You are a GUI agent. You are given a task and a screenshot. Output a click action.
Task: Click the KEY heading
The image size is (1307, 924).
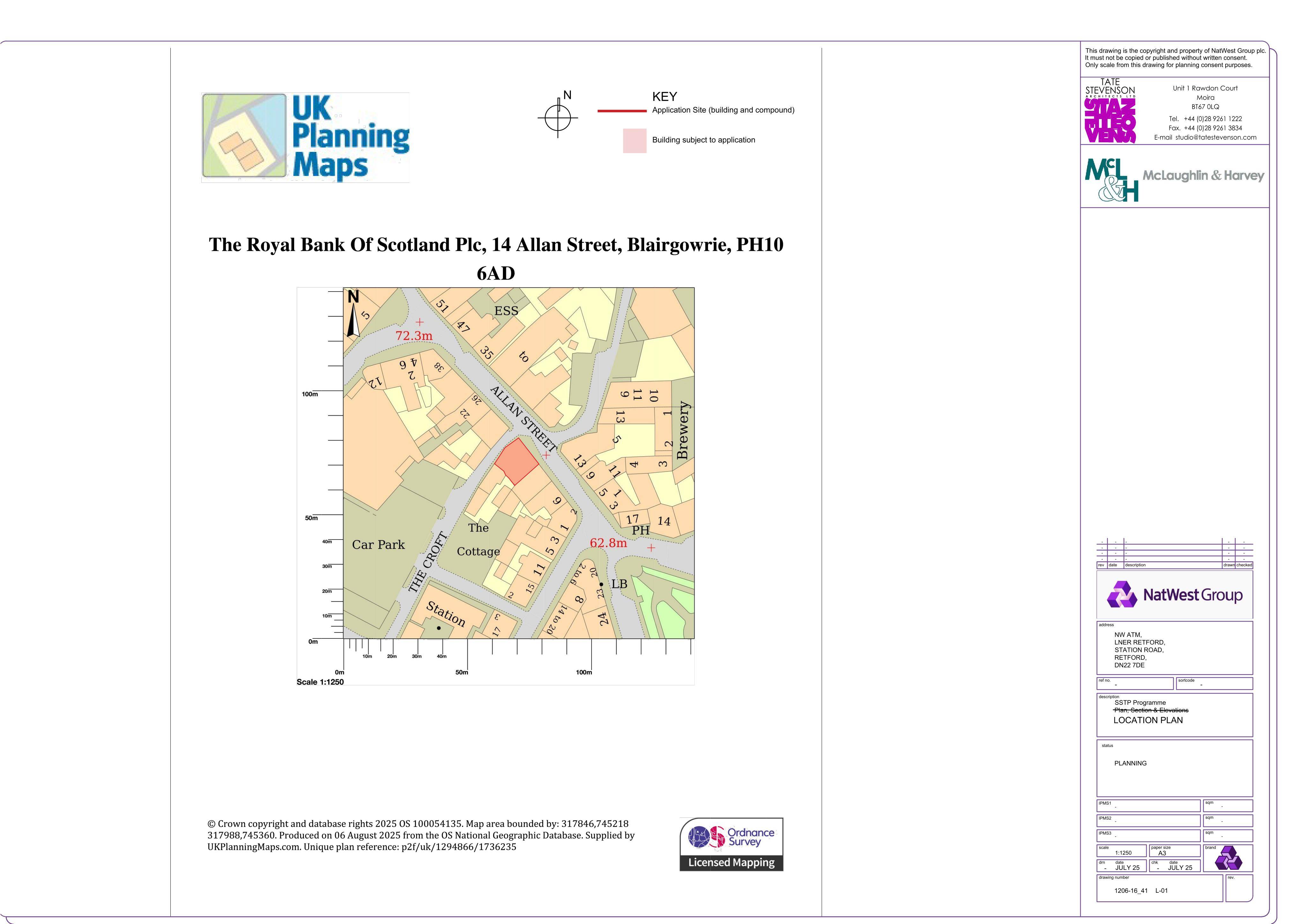tap(664, 97)
